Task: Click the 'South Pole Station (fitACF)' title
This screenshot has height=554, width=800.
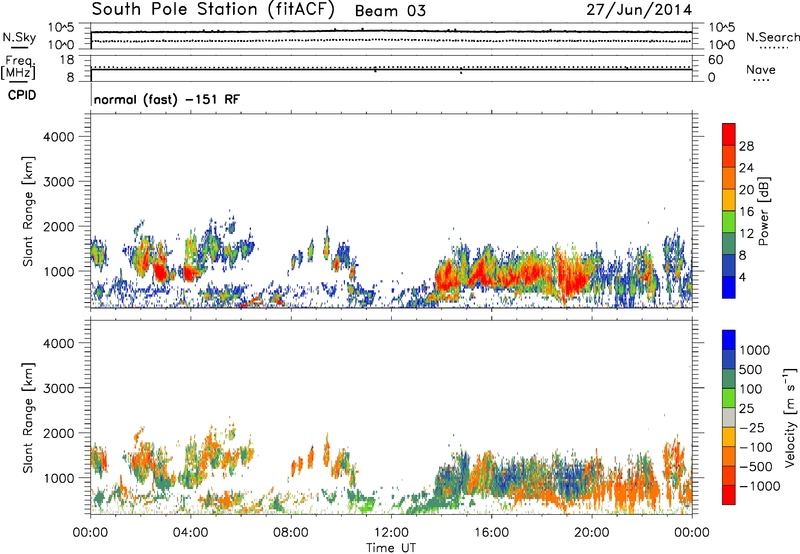Action: tap(213, 10)
